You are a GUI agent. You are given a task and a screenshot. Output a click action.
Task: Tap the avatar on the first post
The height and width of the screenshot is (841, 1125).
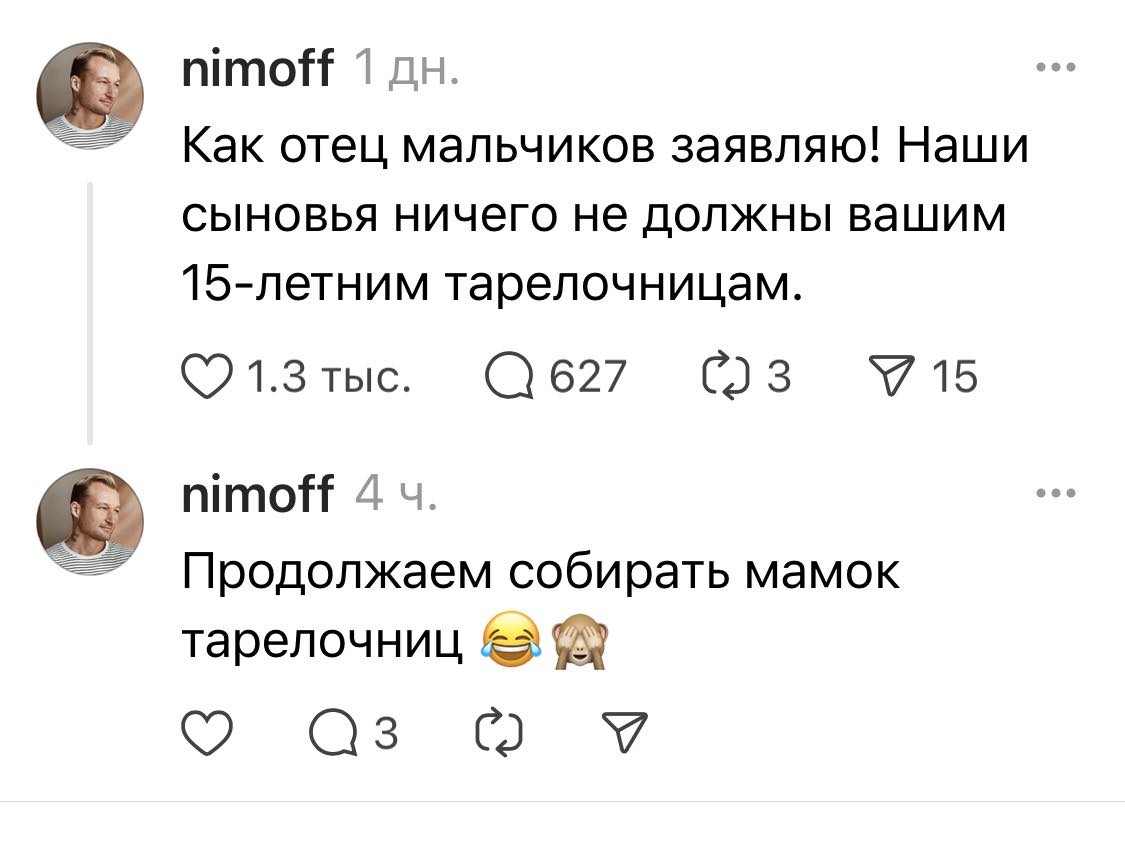[91, 96]
